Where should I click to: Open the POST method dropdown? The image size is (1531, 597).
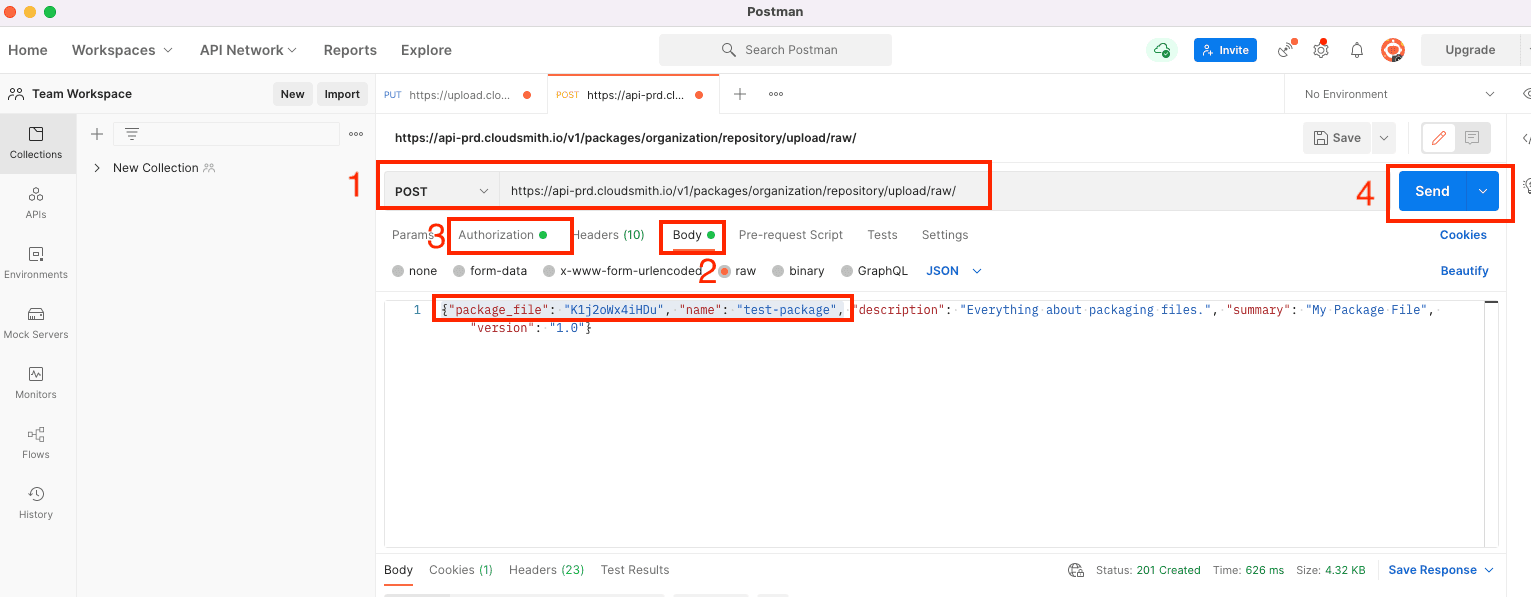441,191
